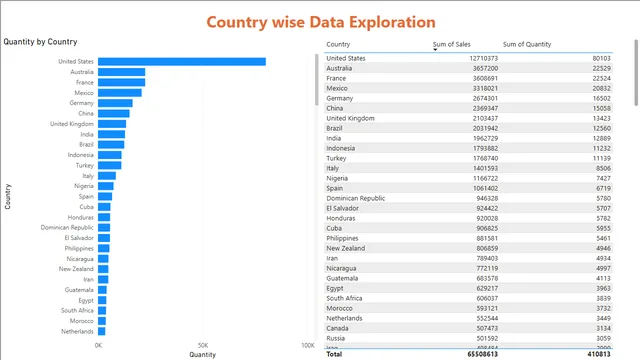Click sales value 2369347 for China
The width and height of the screenshot is (640, 360).
click(485, 108)
